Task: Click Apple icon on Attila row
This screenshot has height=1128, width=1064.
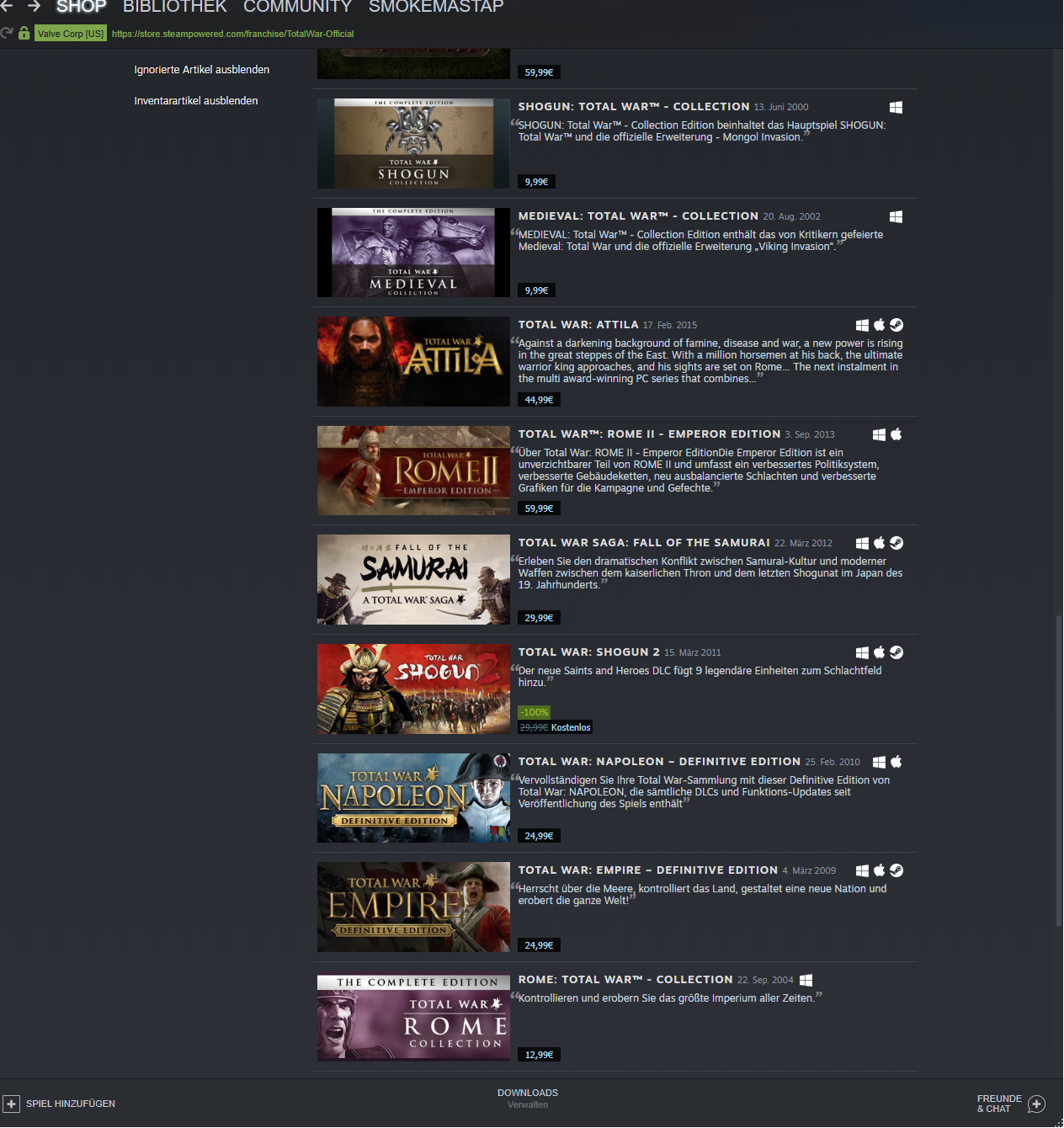Action: pyautogui.click(x=879, y=324)
